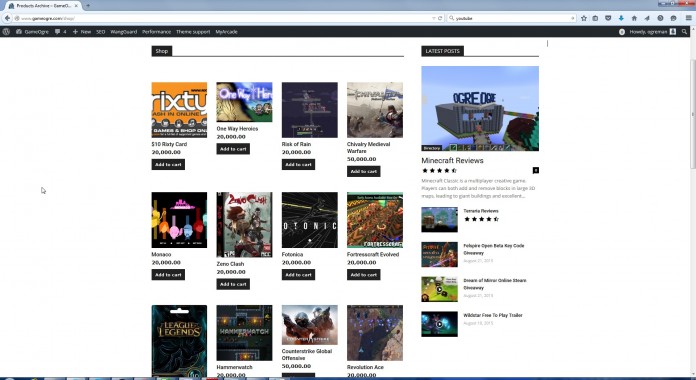Open the MyArcade menu item

[226, 32]
